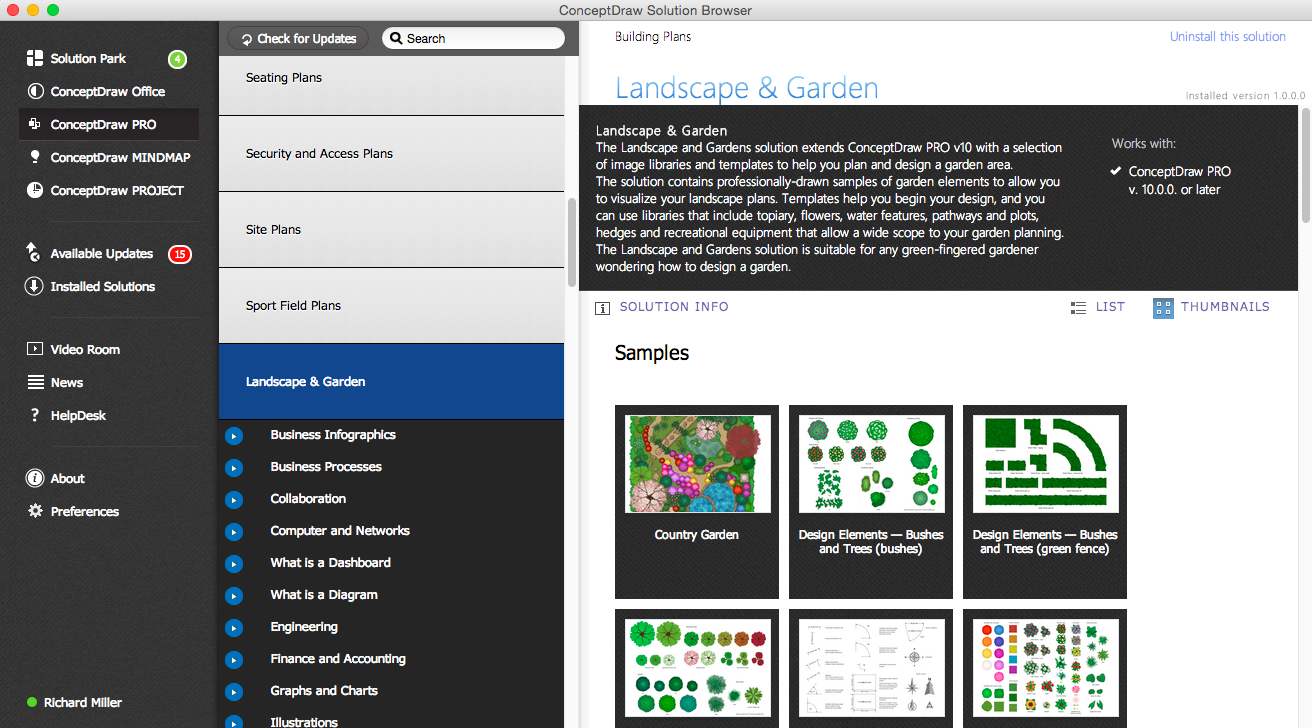Open Bushes and Trees (green fence) thumbnail
This screenshot has width=1312, height=728.
click(1045, 502)
